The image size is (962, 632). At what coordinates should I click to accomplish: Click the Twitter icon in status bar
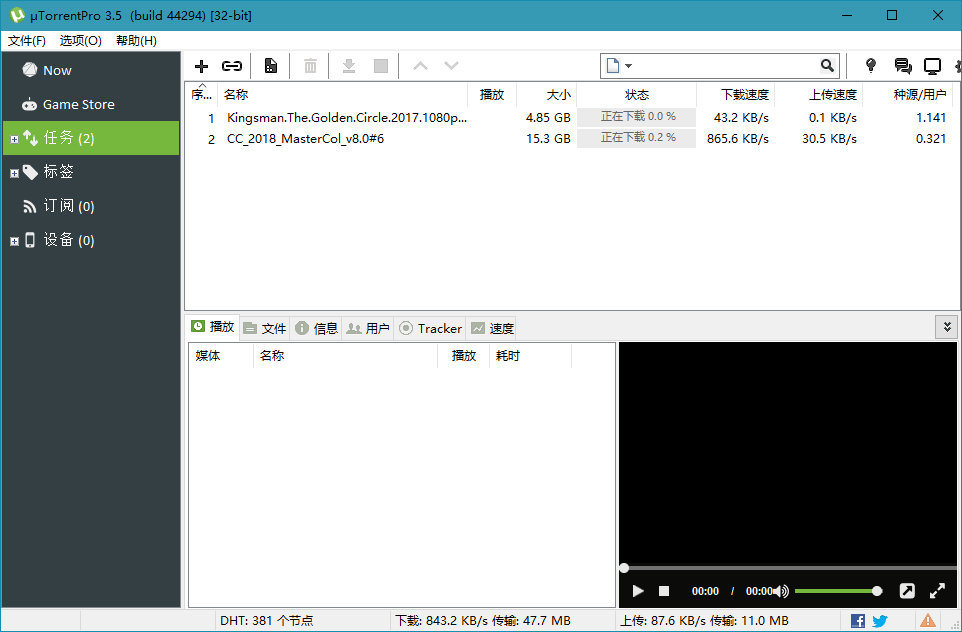pos(880,621)
